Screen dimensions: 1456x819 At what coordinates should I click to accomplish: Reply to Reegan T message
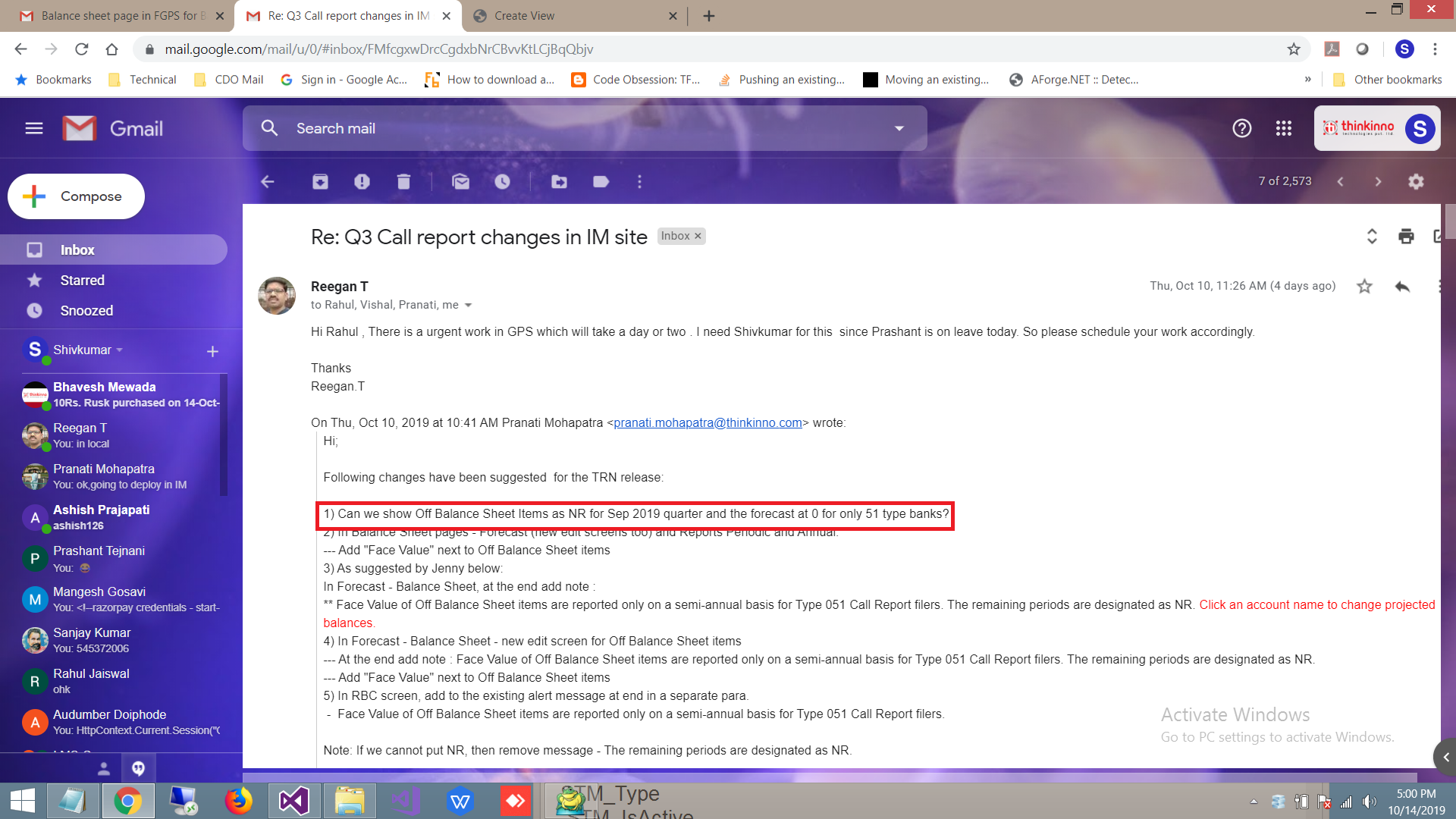(1402, 286)
